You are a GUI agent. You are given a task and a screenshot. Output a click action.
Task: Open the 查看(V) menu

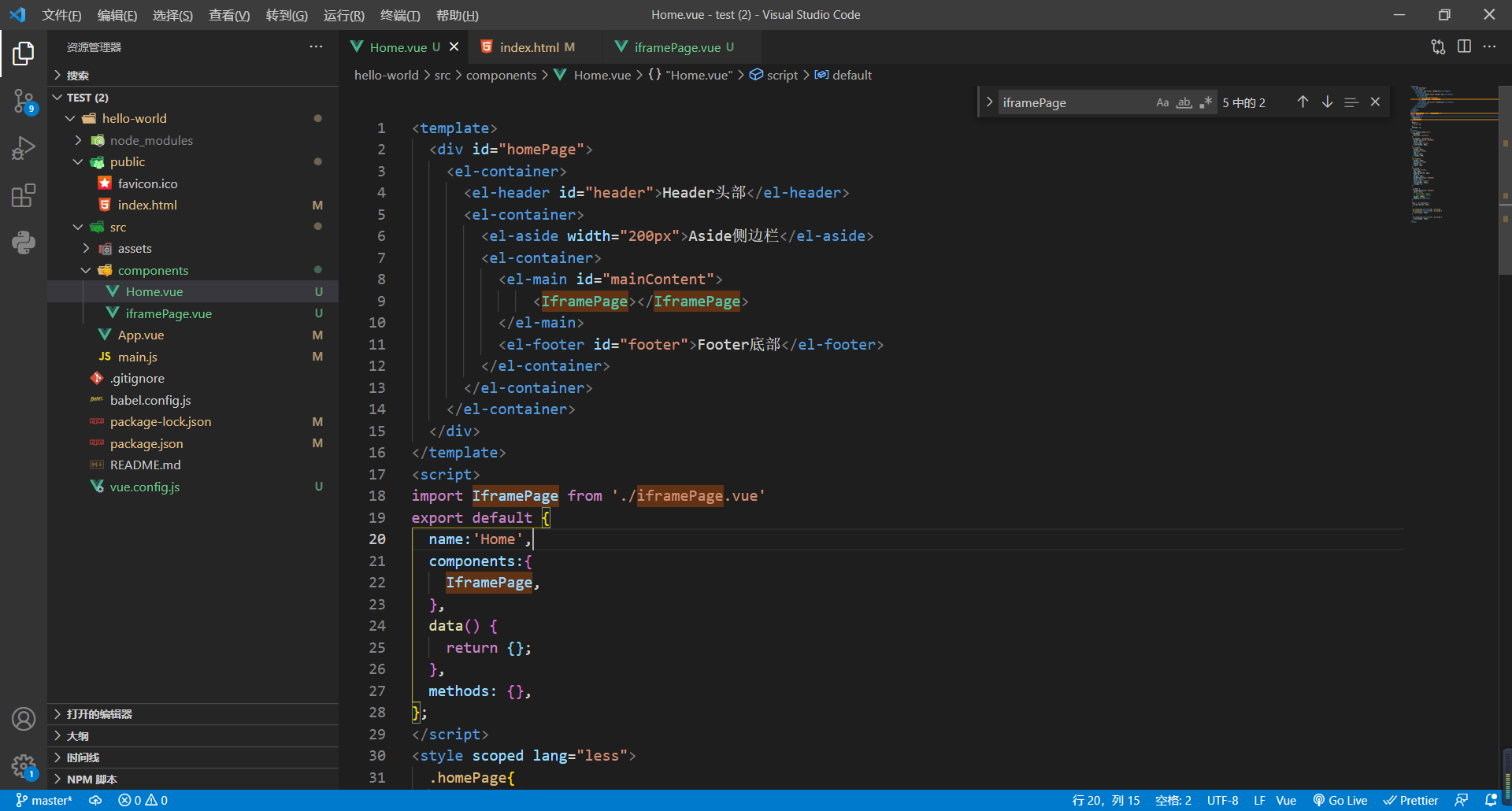[229, 15]
